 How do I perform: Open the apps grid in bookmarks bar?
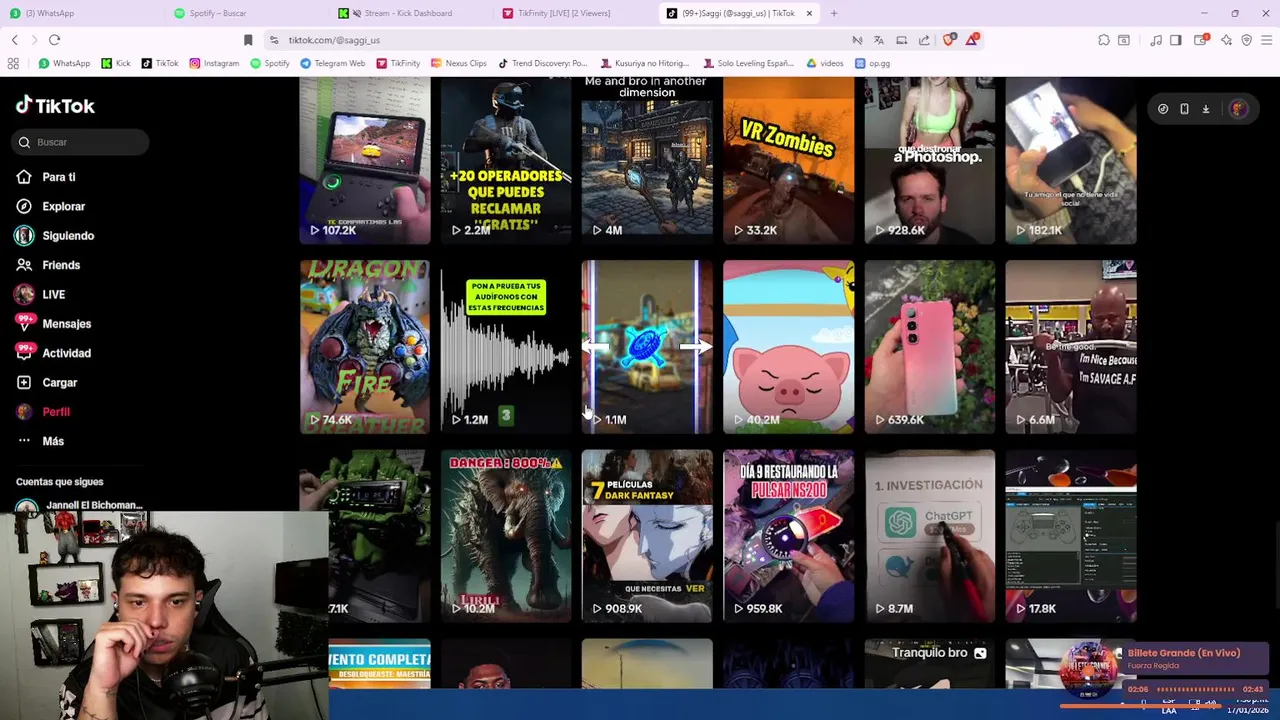tap(13, 63)
